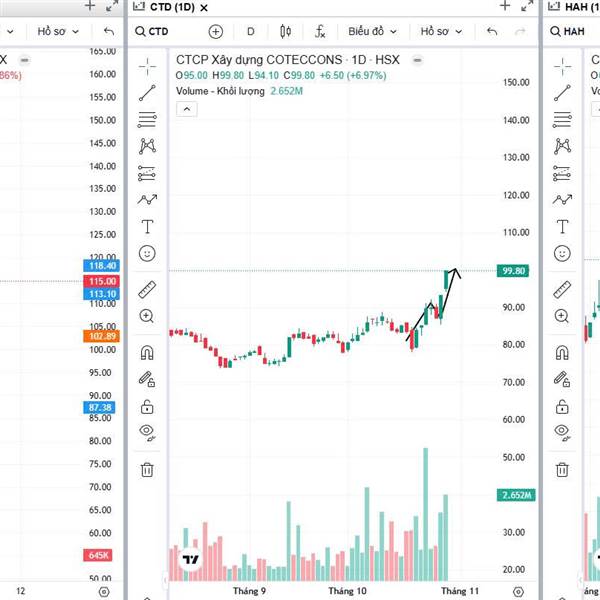600x600 pixels.
Task: Close the CTD (1D) tab
Action: tap(204, 7)
